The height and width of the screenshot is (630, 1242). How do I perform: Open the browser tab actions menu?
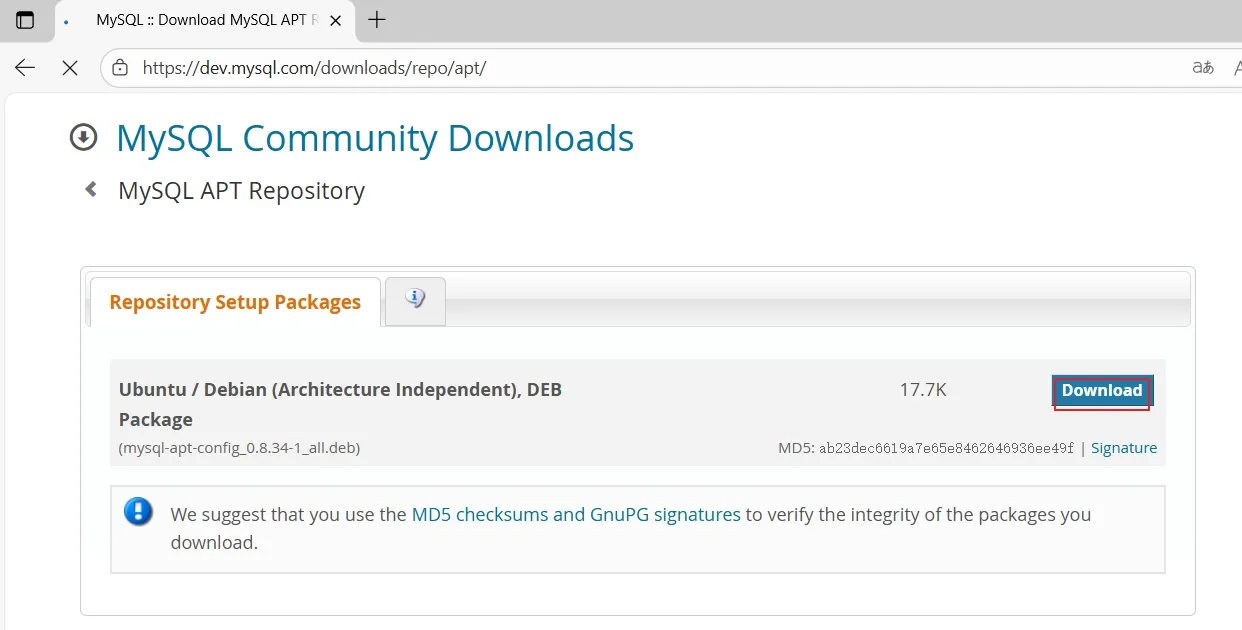pos(25,20)
